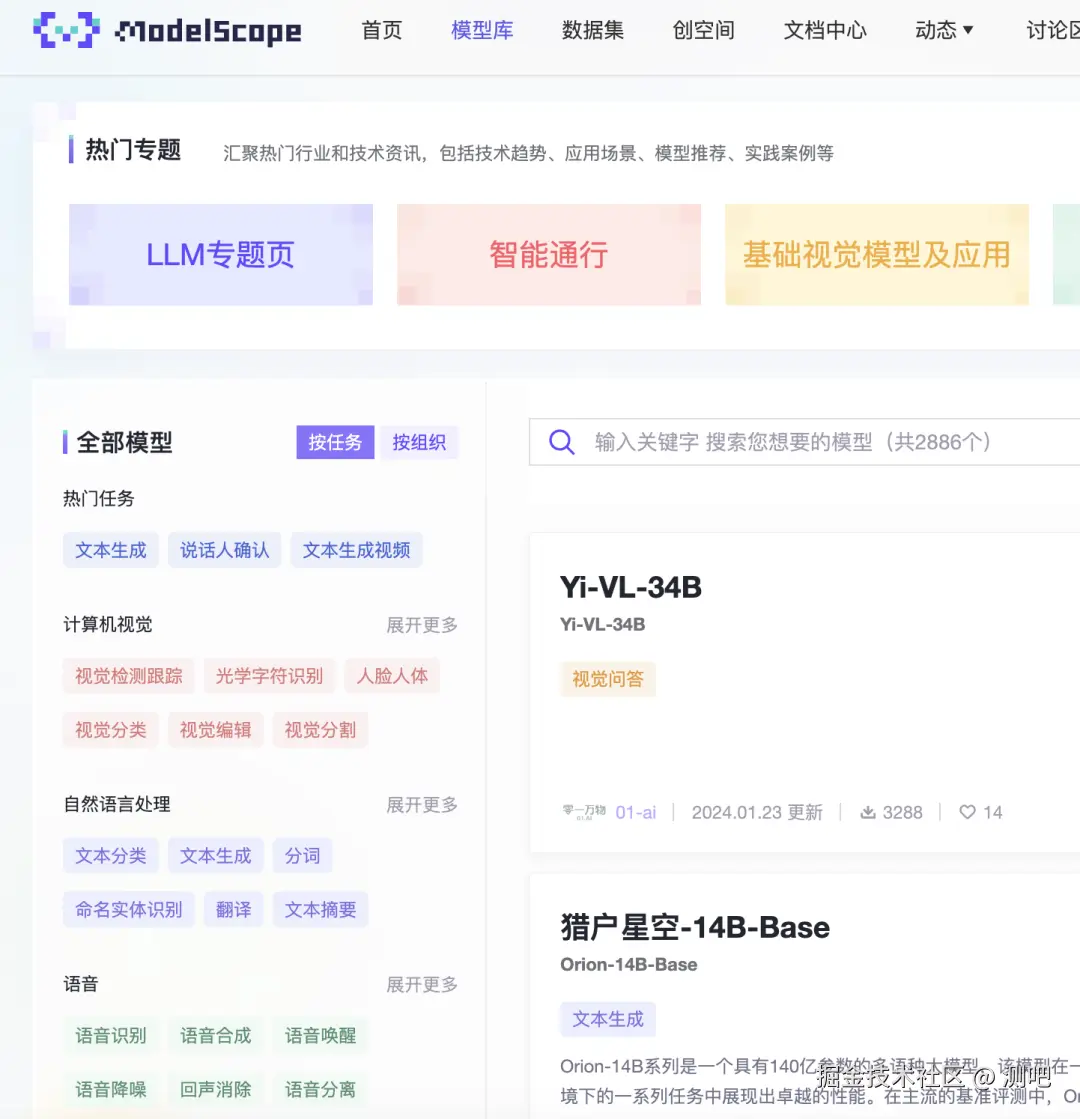Filter by 命名实体识别
This screenshot has height=1119, width=1080.
[x=128, y=910]
